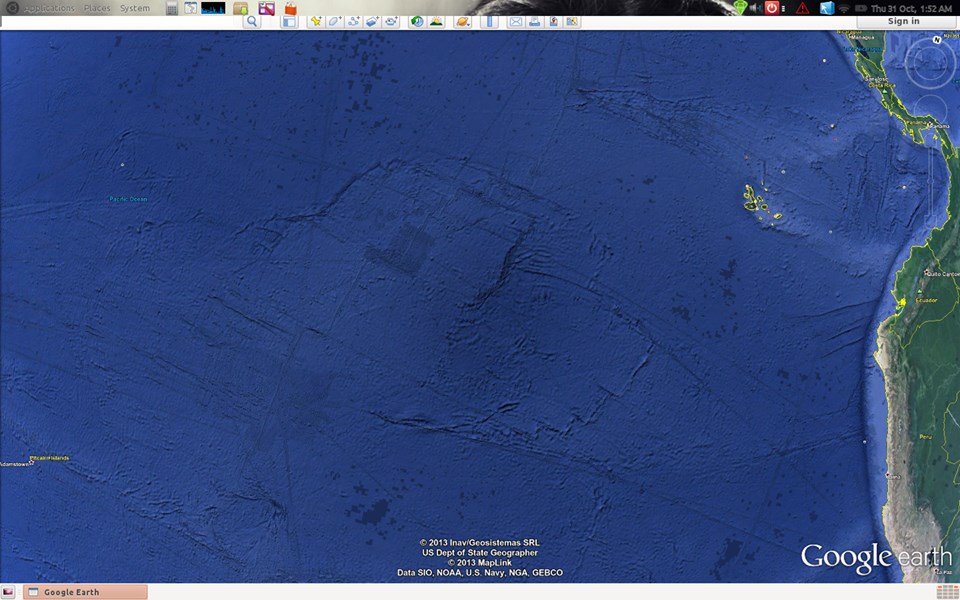Click the N north compass ring marker
Screen dimensions: 960x600
937,40
